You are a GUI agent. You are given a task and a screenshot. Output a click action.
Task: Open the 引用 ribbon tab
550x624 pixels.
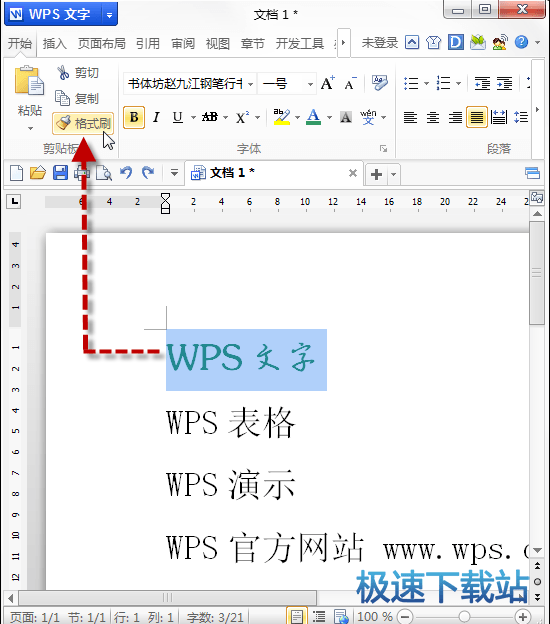[x=148, y=43]
